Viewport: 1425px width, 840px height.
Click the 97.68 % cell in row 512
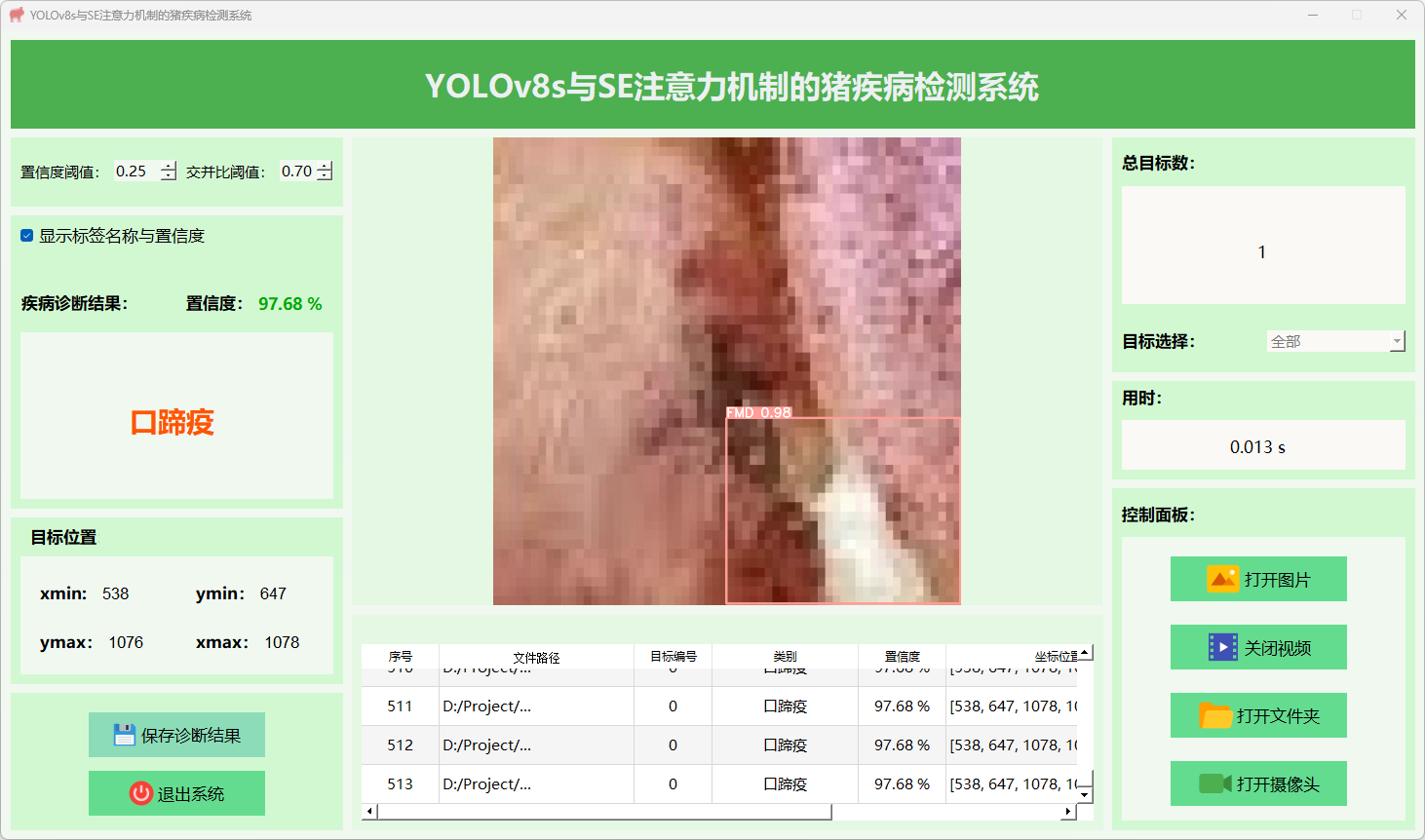(x=903, y=745)
